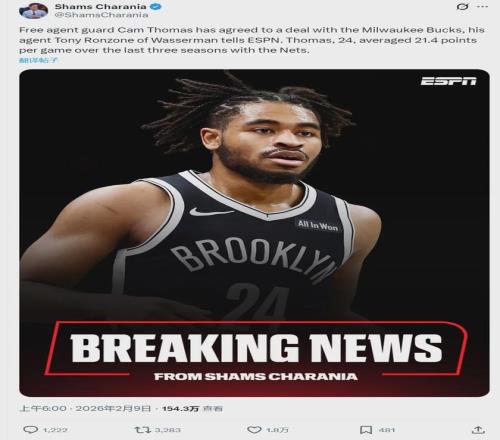
Task: Open the @ShamsCharania handle link
Action: [x=101, y=15]
